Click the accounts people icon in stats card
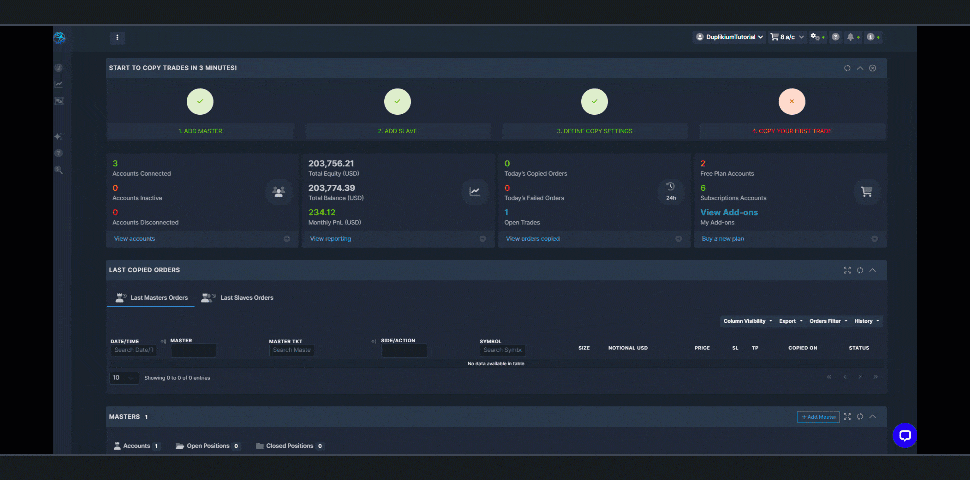 279,192
